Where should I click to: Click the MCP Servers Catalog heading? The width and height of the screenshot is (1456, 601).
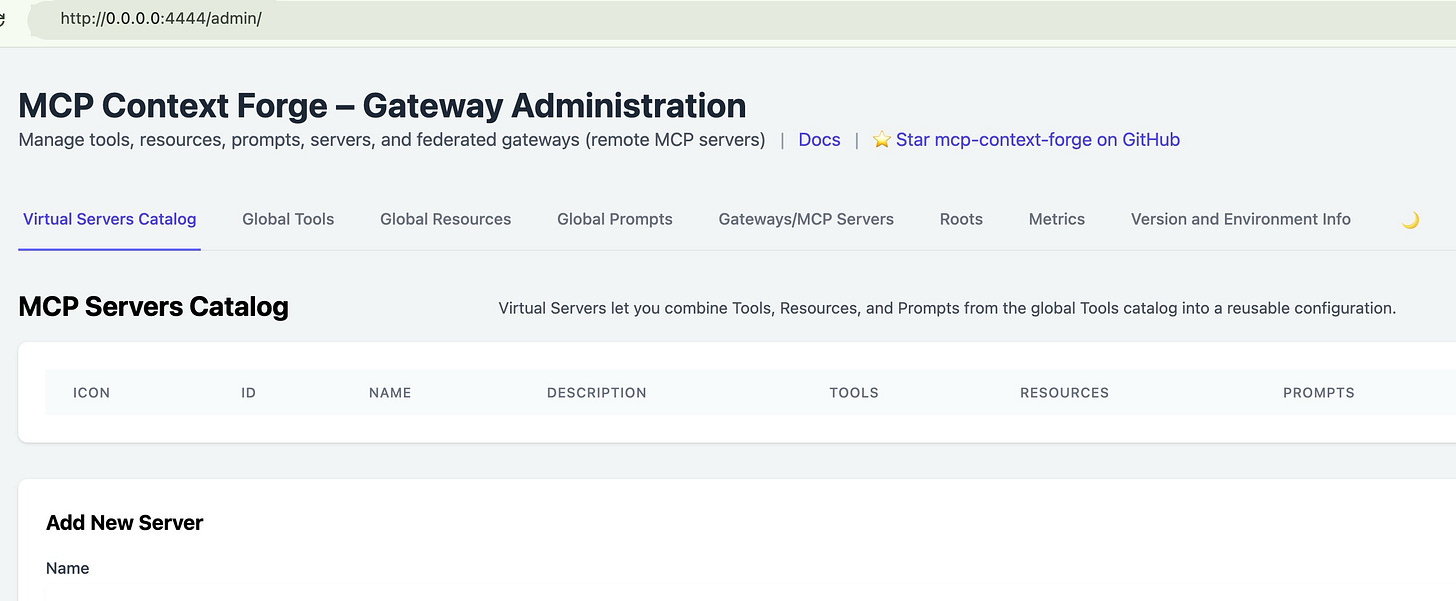coord(154,307)
